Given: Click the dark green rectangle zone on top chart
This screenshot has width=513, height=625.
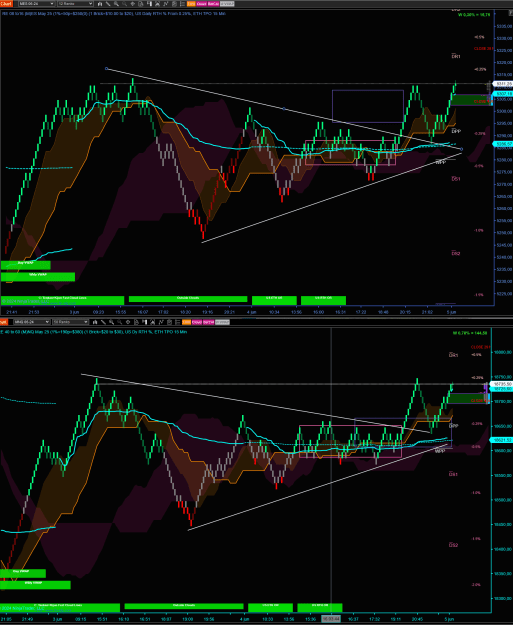Looking at the screenshot, I should (x=470, y=100).
